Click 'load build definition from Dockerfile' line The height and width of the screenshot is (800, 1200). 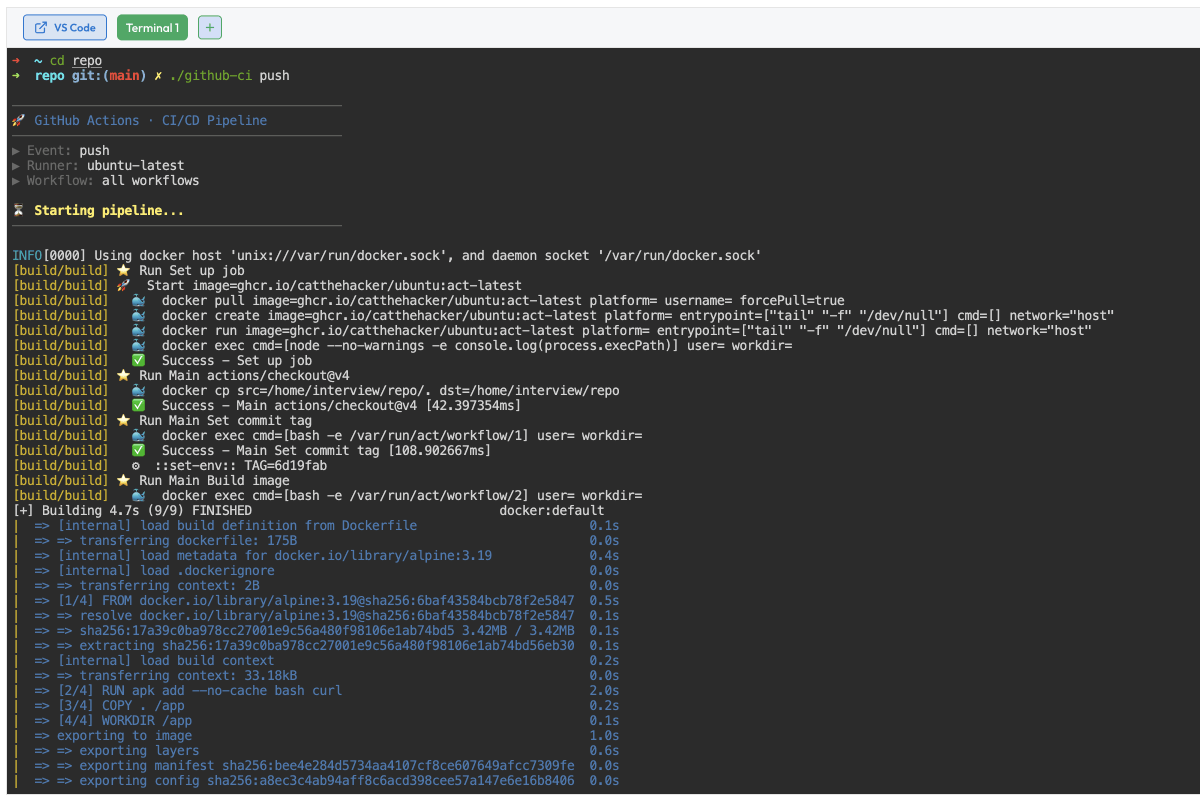[315, 526]
